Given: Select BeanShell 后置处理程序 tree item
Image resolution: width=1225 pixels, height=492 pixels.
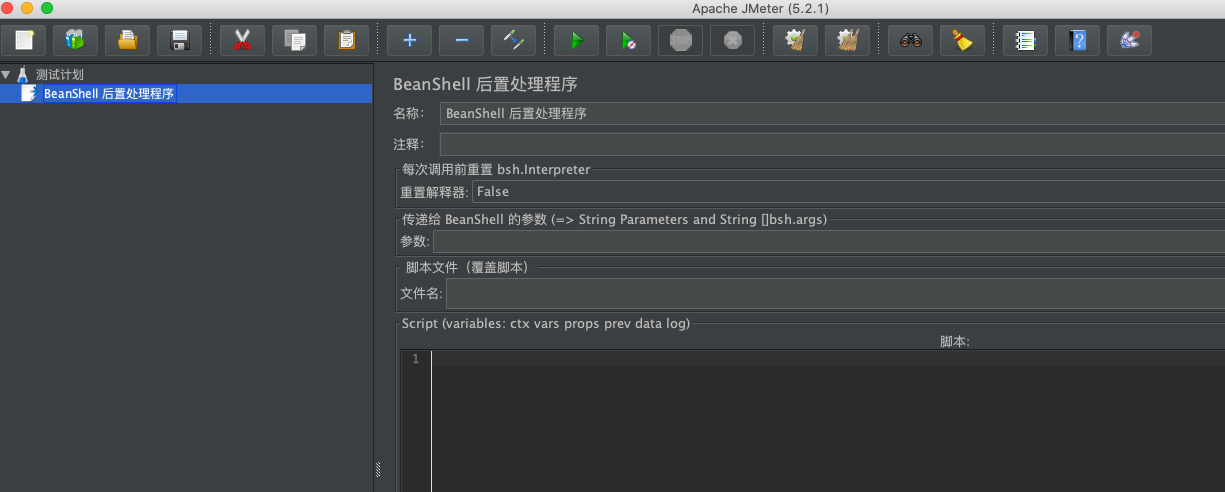Looking at the screenshot, I should coord(109,93).
